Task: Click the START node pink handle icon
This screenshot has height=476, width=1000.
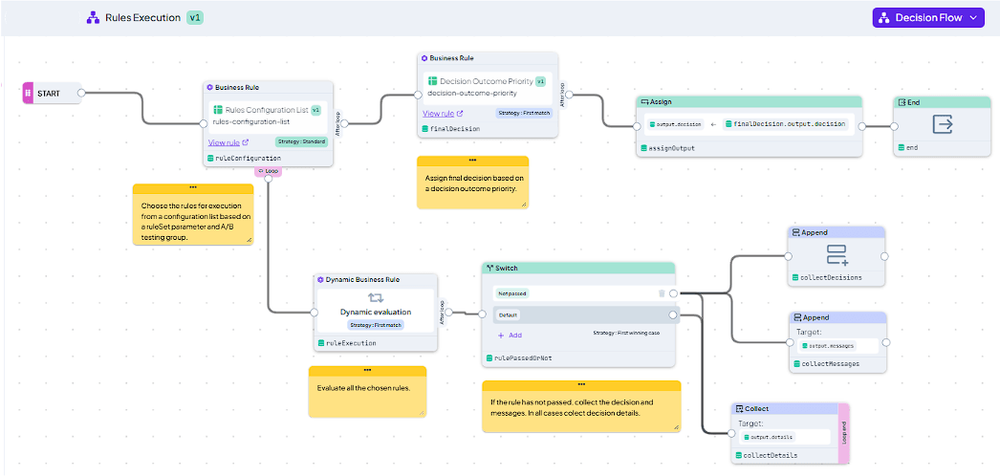Action: click(27, 93)
